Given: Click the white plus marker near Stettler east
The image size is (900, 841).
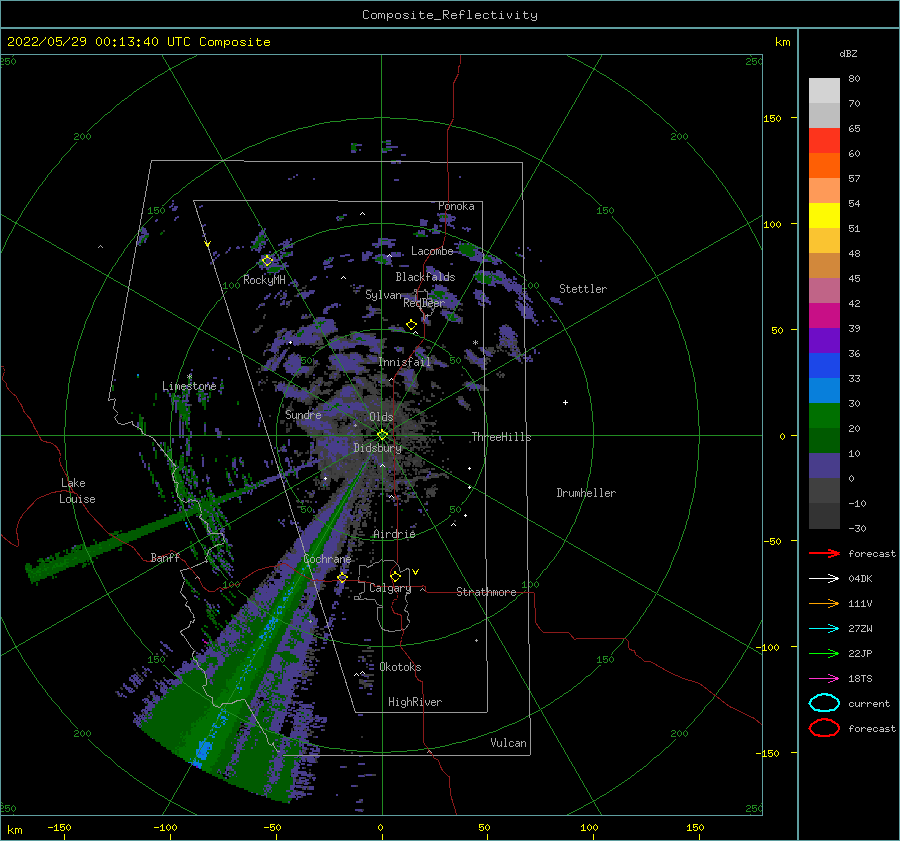Looking at the screenshot, I should point(565,402).
